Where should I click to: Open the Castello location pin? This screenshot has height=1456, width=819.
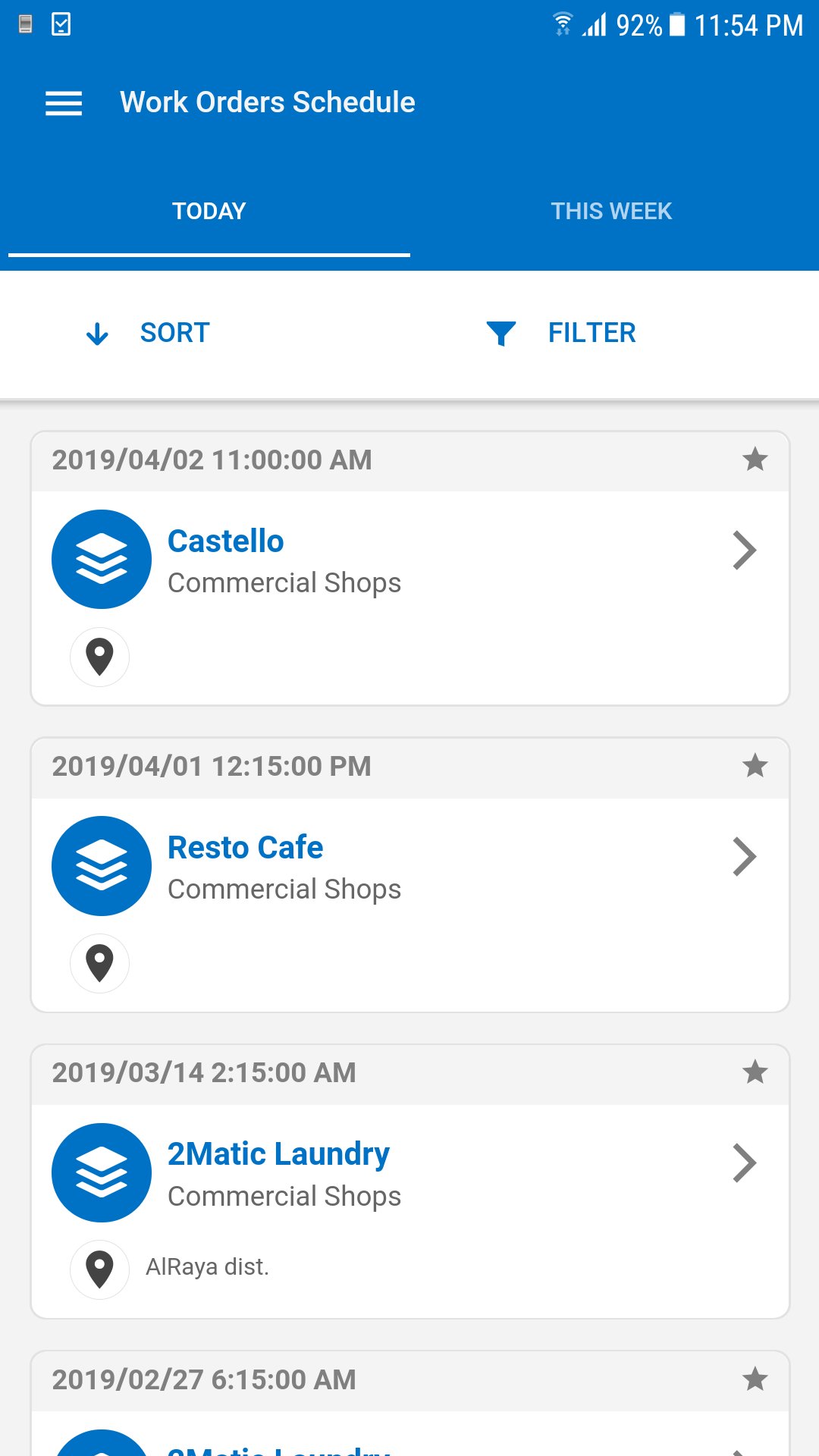click(x=99, y=657)
